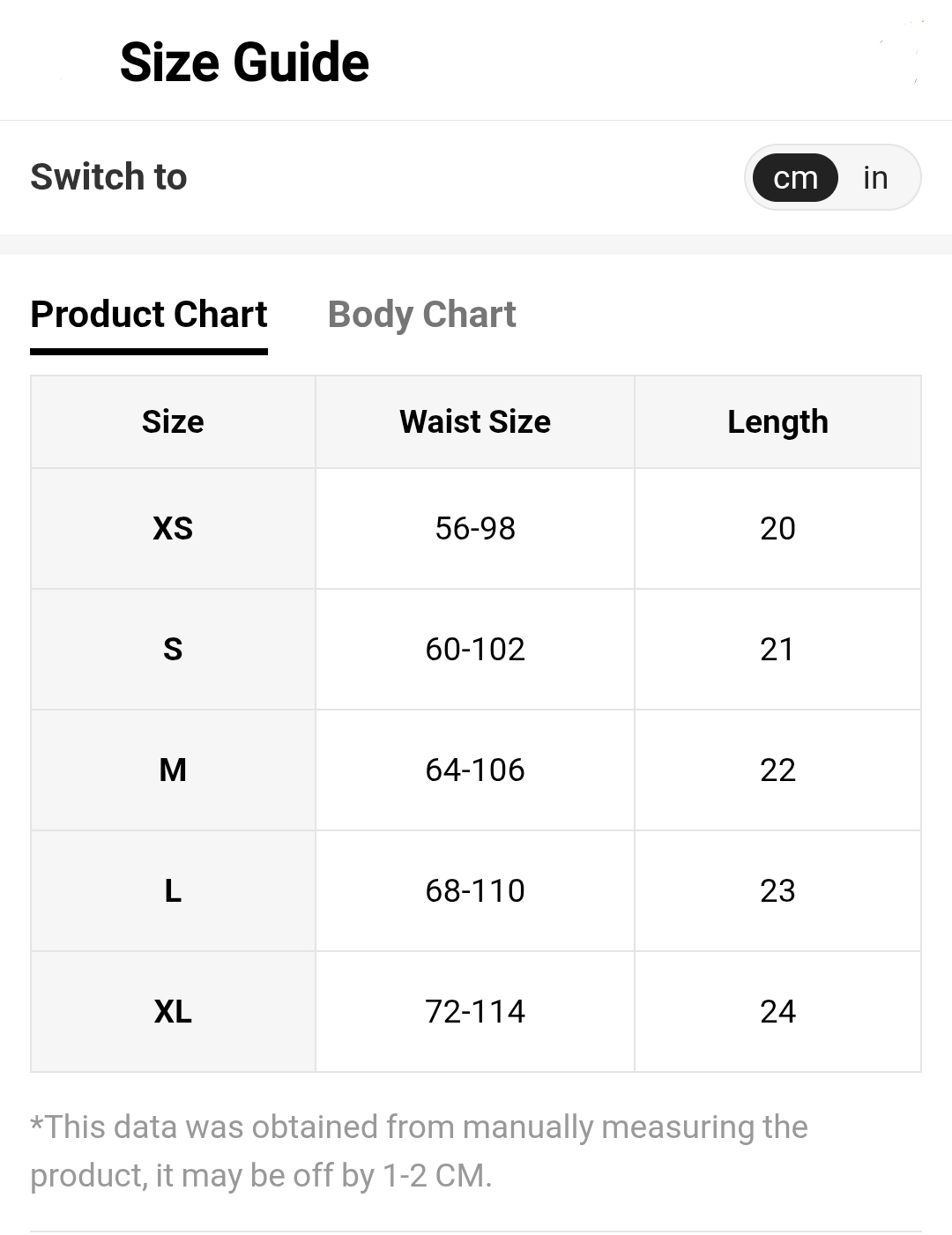Viewport: 952px width, 1235px height.
Task: Click the Size column header
Action: (x=173, y=421)
